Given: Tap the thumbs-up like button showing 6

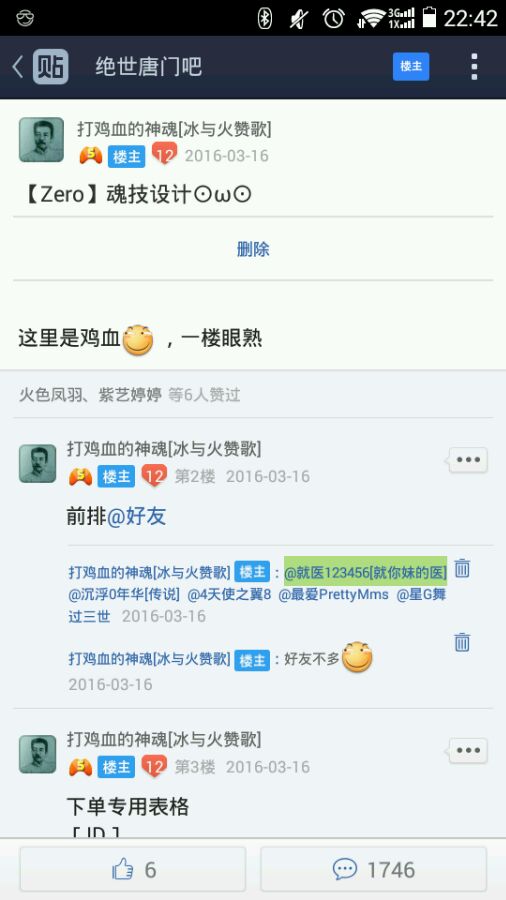Looking at the screenshot, I should point(133,870).
